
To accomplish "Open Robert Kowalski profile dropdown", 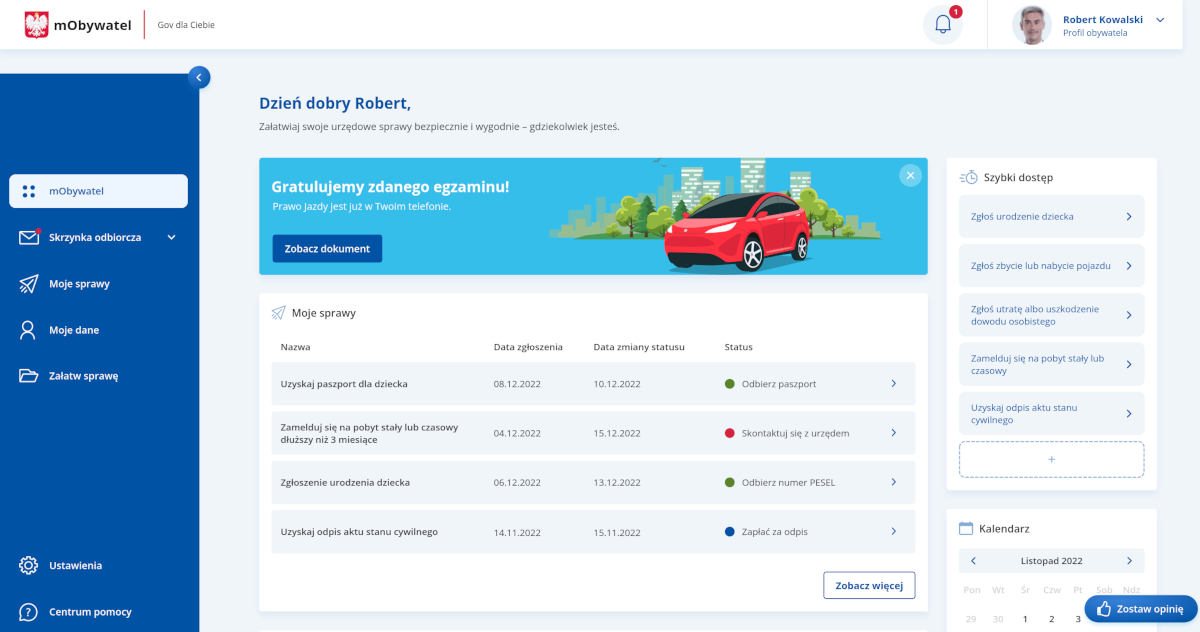I will click(x=1160, y=20).
